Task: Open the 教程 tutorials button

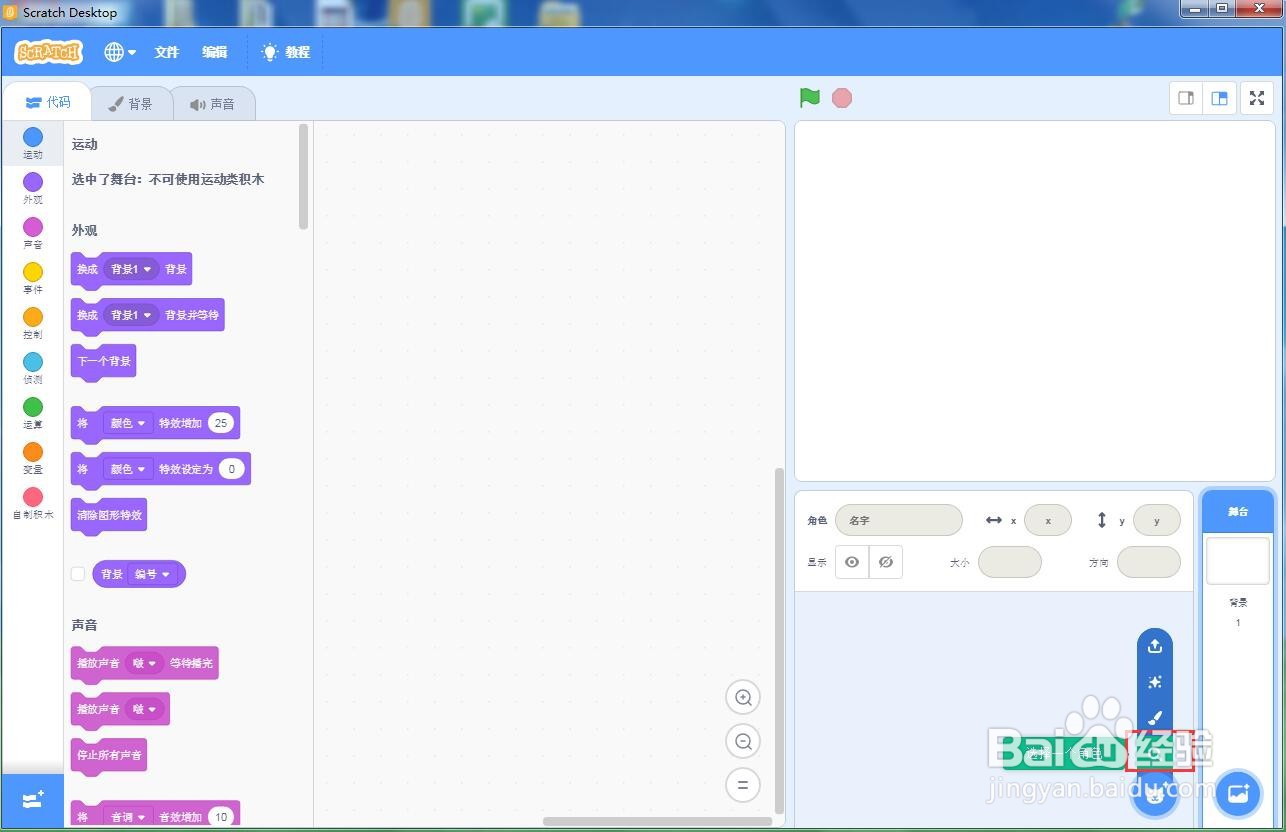Action: 286,52
